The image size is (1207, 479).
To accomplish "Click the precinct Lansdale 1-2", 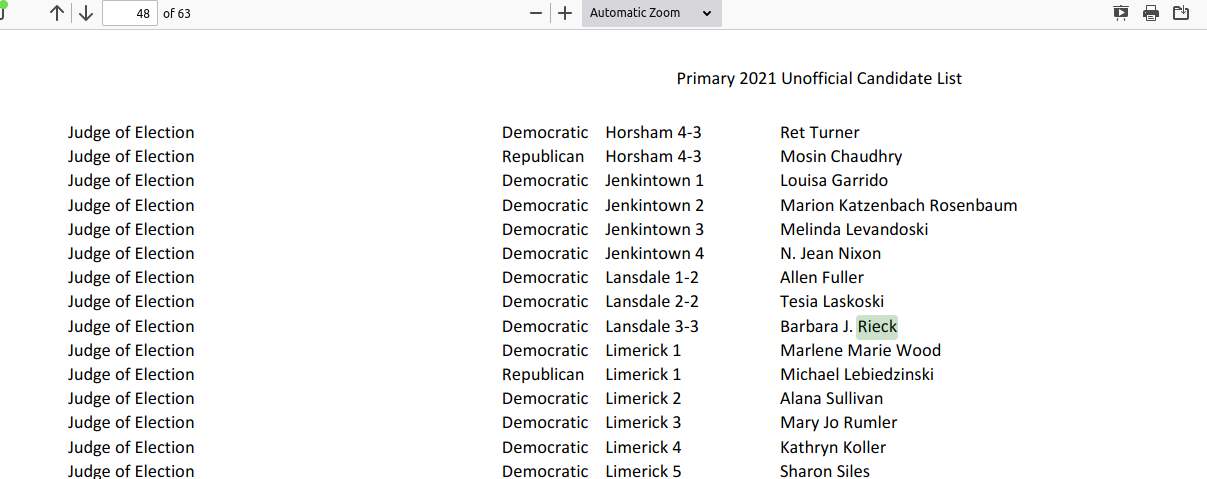I will (x=652, y=277).
